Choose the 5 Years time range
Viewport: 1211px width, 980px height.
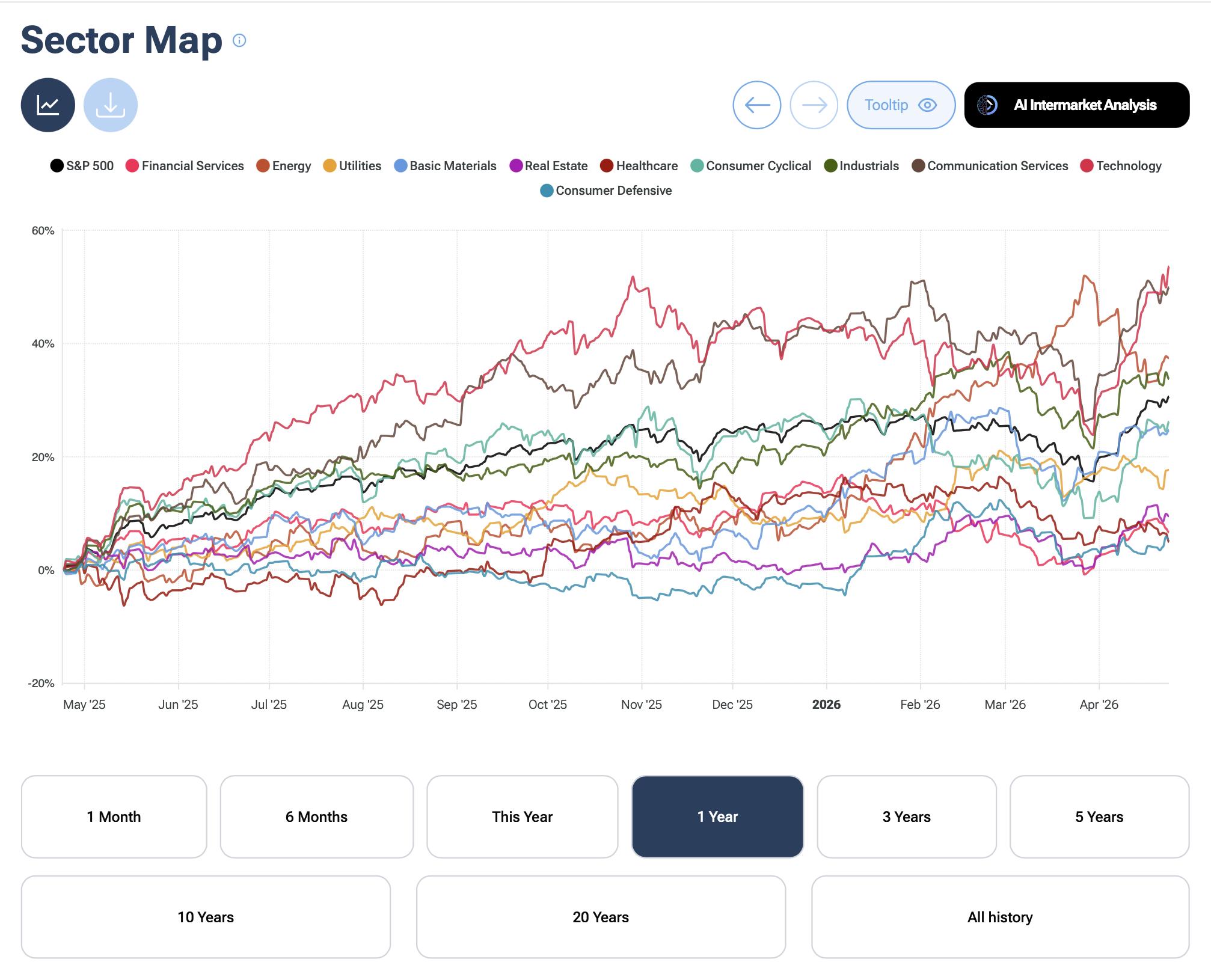[x=1099, y=816]
